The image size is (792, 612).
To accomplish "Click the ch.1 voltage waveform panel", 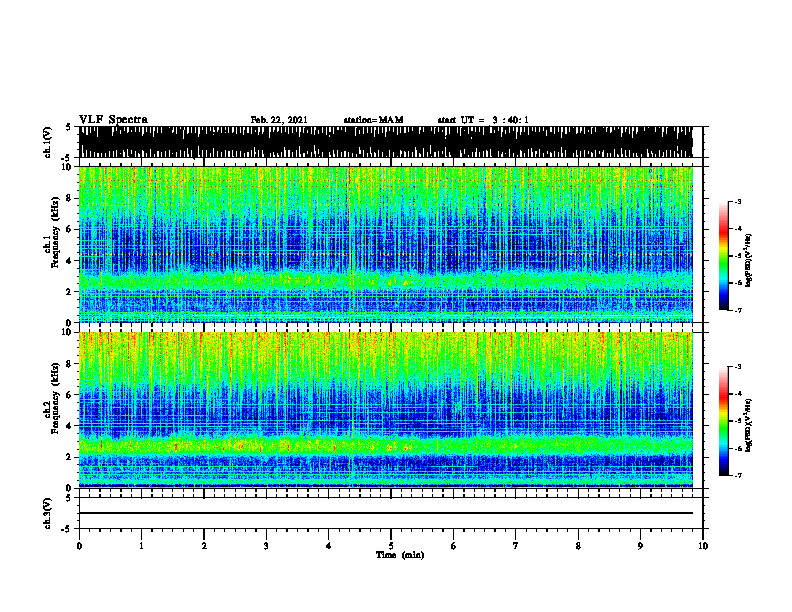I will click(385, 142).
